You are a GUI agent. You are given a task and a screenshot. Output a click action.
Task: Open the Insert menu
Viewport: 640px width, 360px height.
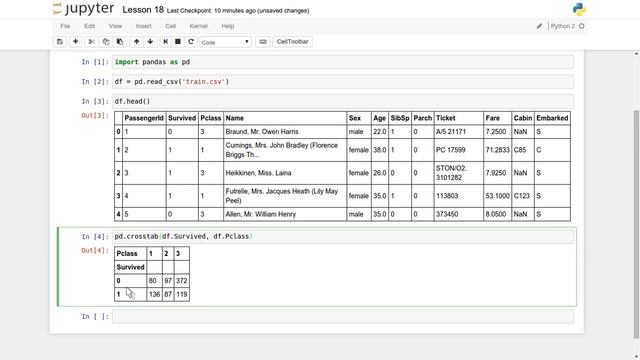pyautogui.click(x=144, y=26)
